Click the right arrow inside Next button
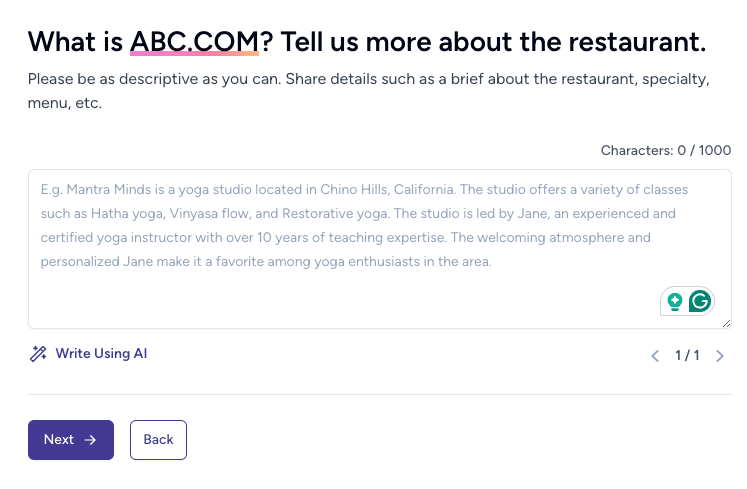The image size is (747, 489). click(90, 440)
